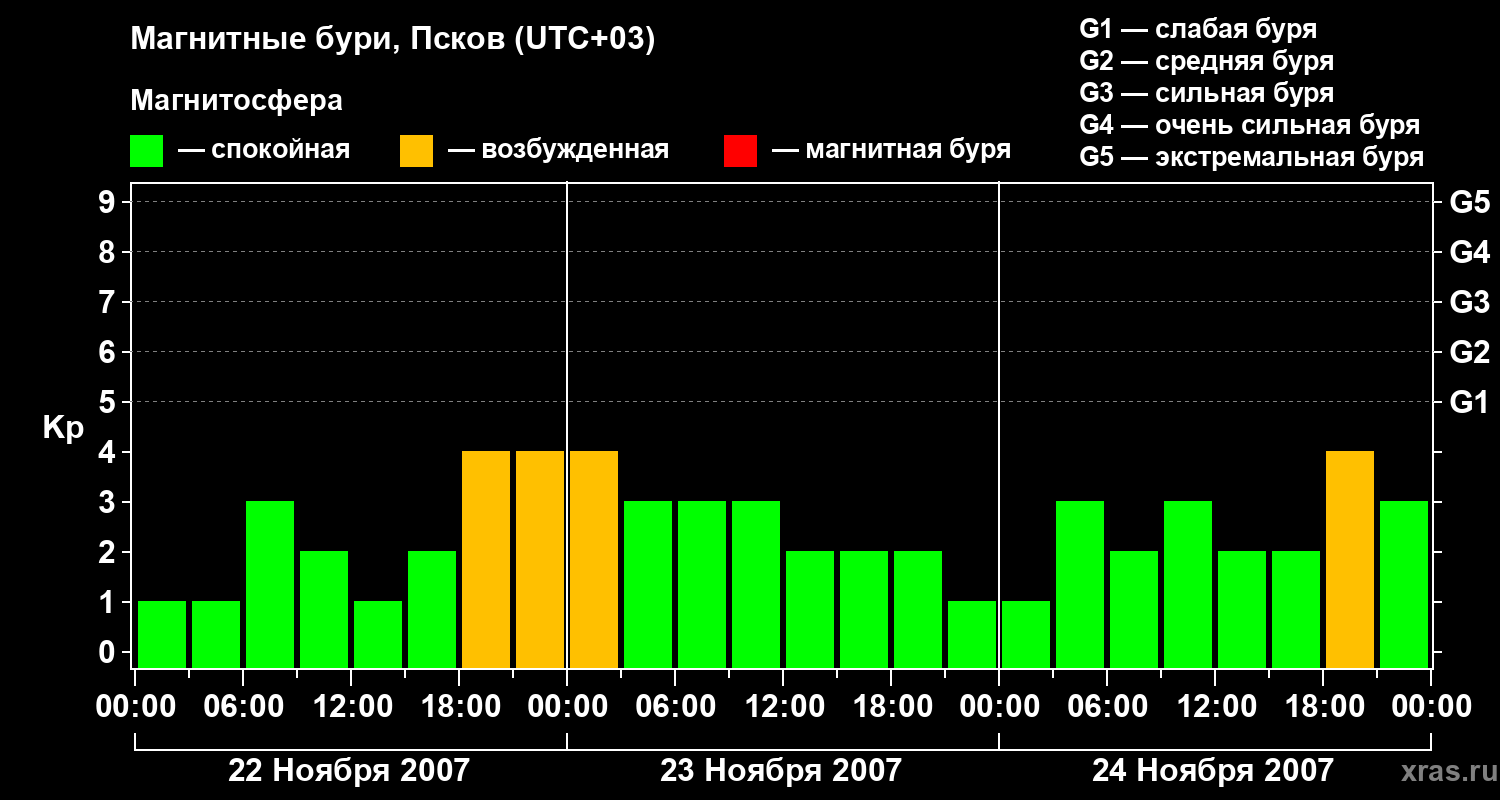Screen dimensions: 1500x800
Task: Click the 22 Ноября green bar starting at 06:00
Action: pyautogui.click(x=270, y=584)
